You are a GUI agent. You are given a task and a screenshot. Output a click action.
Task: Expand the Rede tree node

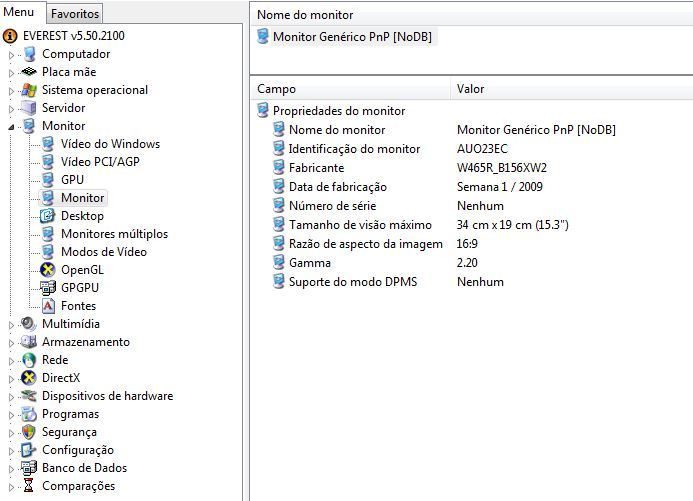pos(11,361)
